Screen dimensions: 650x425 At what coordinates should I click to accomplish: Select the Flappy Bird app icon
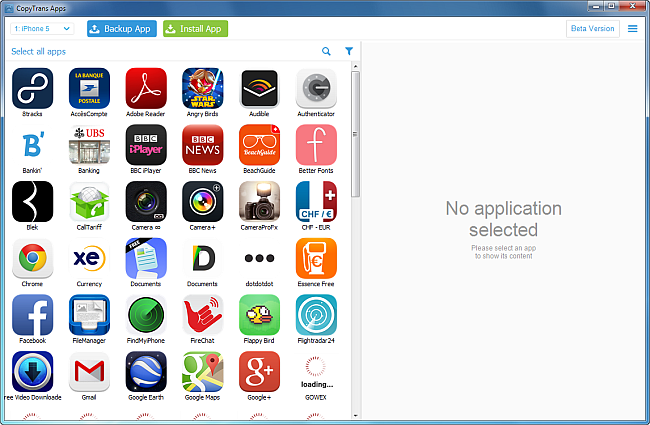pyautogui.click(x=259, y=315)
